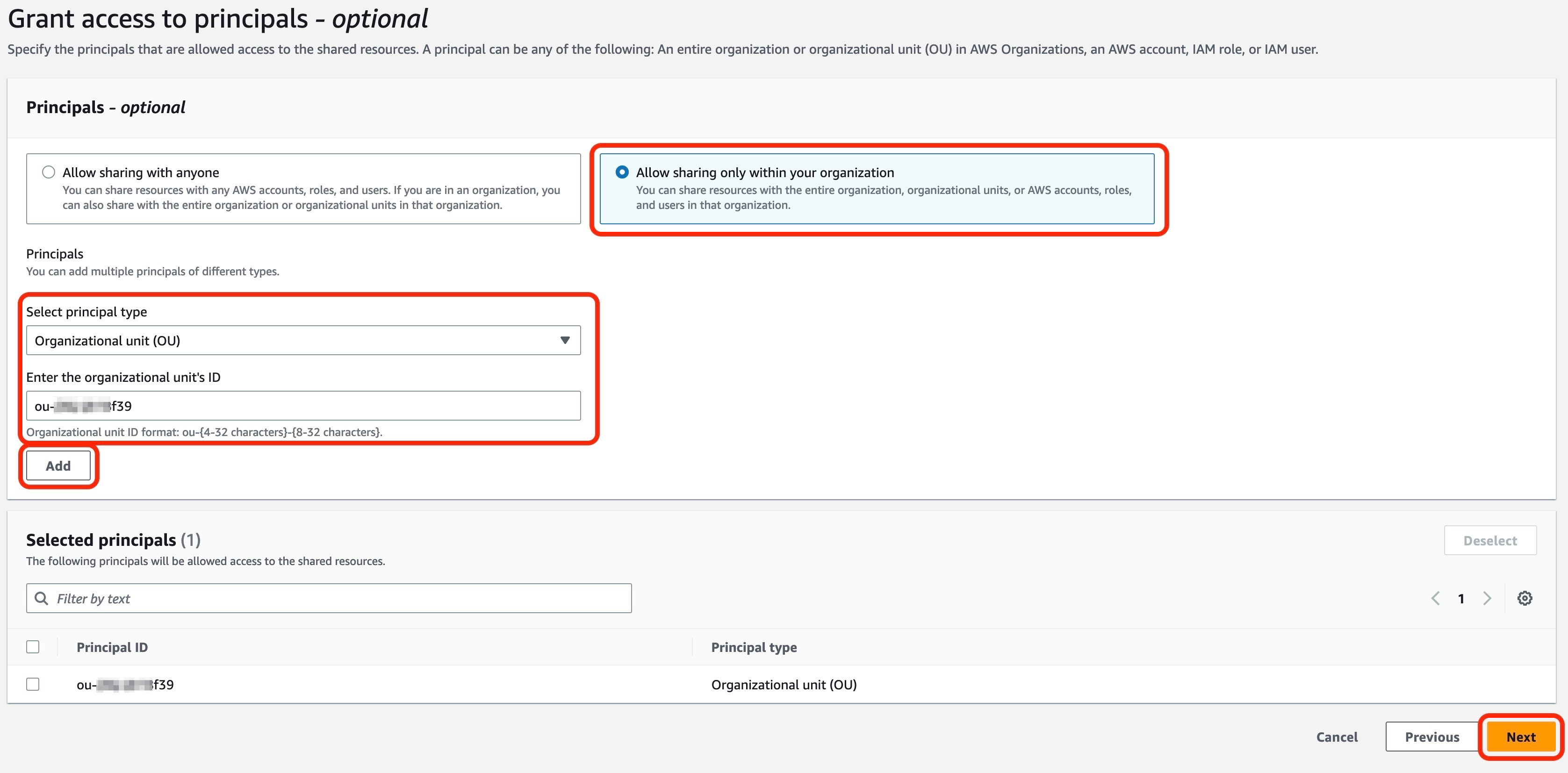Check the checkbox for principal ou-...f39
Screen dimensions: 1568x773
(33, 684)
